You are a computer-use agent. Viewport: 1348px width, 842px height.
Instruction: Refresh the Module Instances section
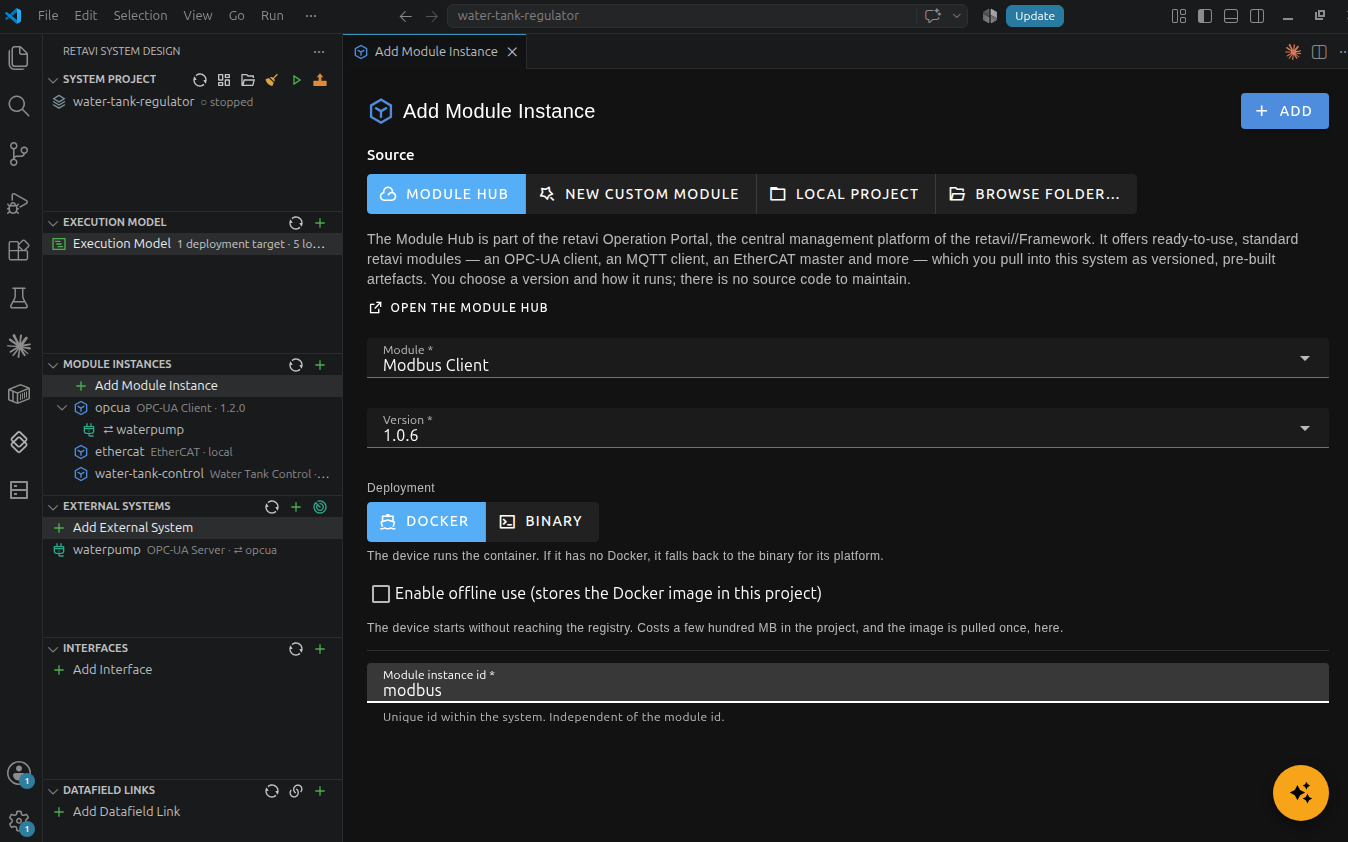296,365
